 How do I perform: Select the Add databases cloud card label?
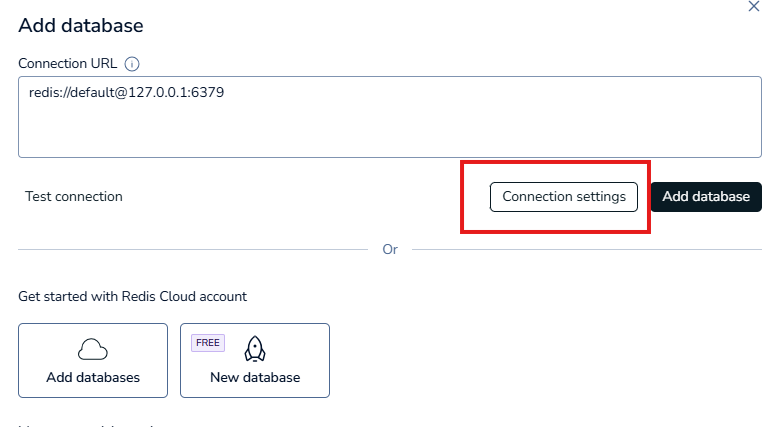point(93,378)
